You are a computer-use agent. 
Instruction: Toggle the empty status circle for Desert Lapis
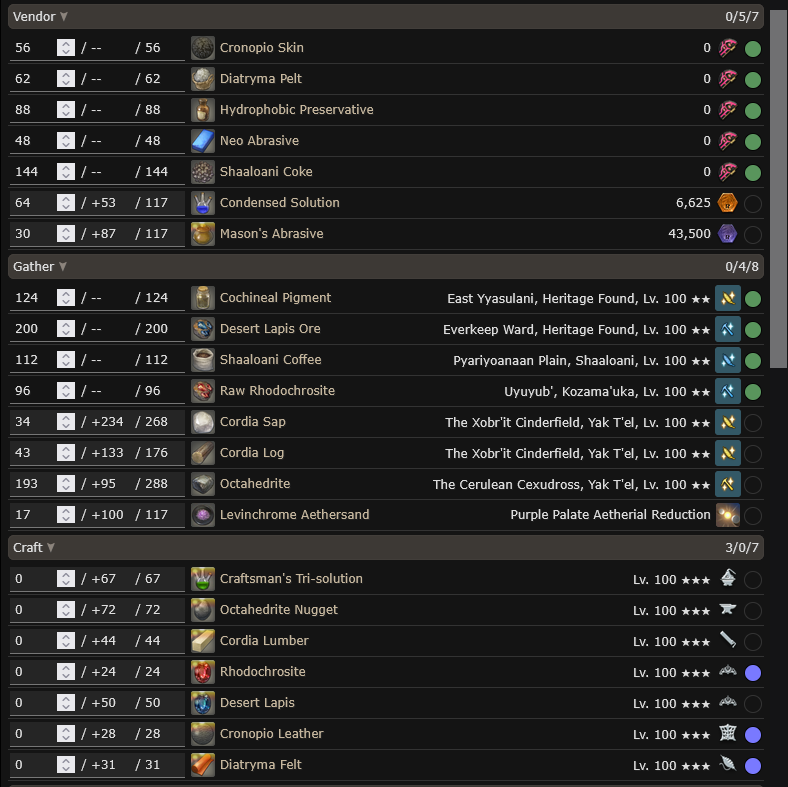coord(752,704)
